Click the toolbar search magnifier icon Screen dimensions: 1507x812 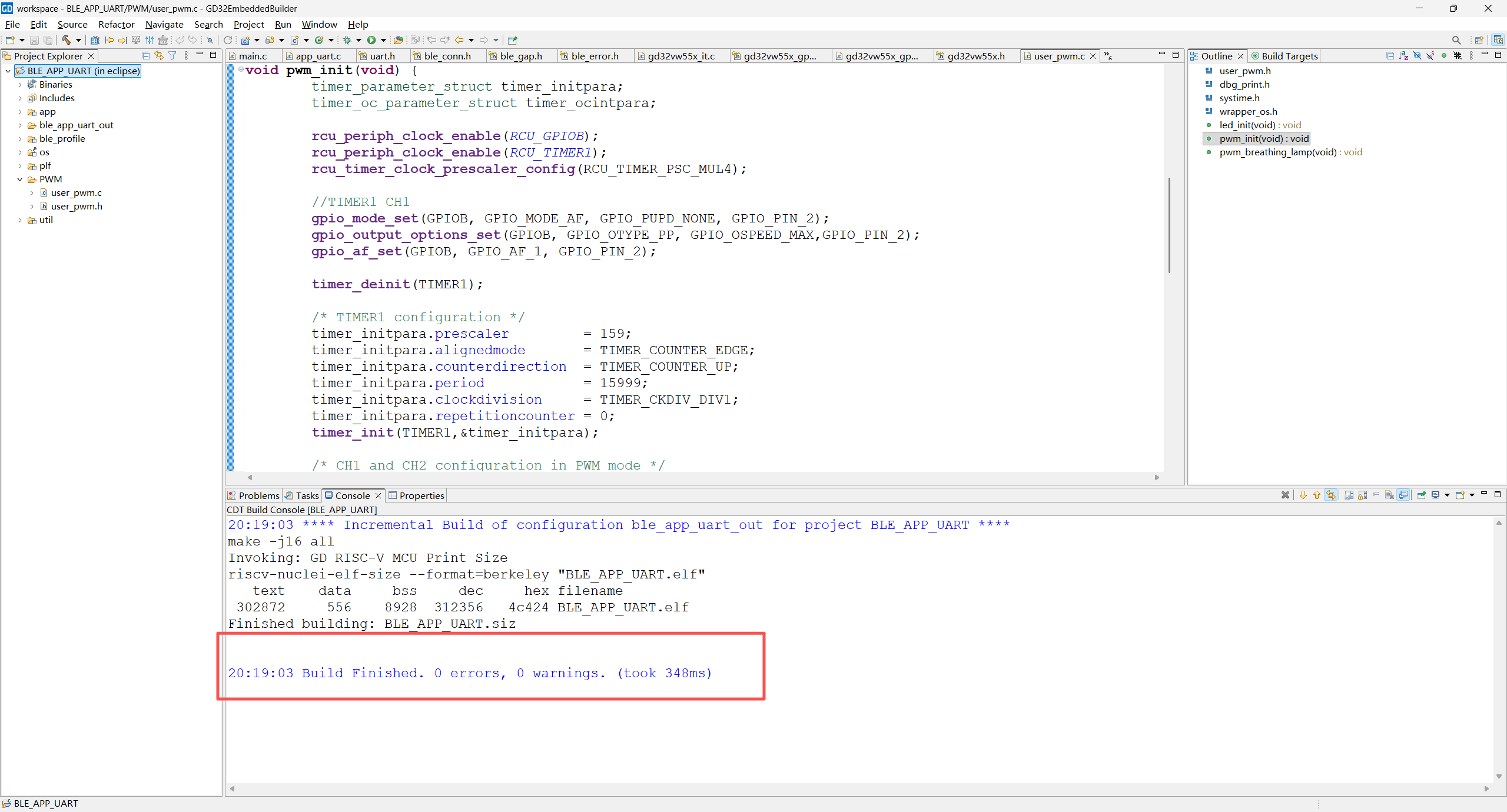(1456, 40)
